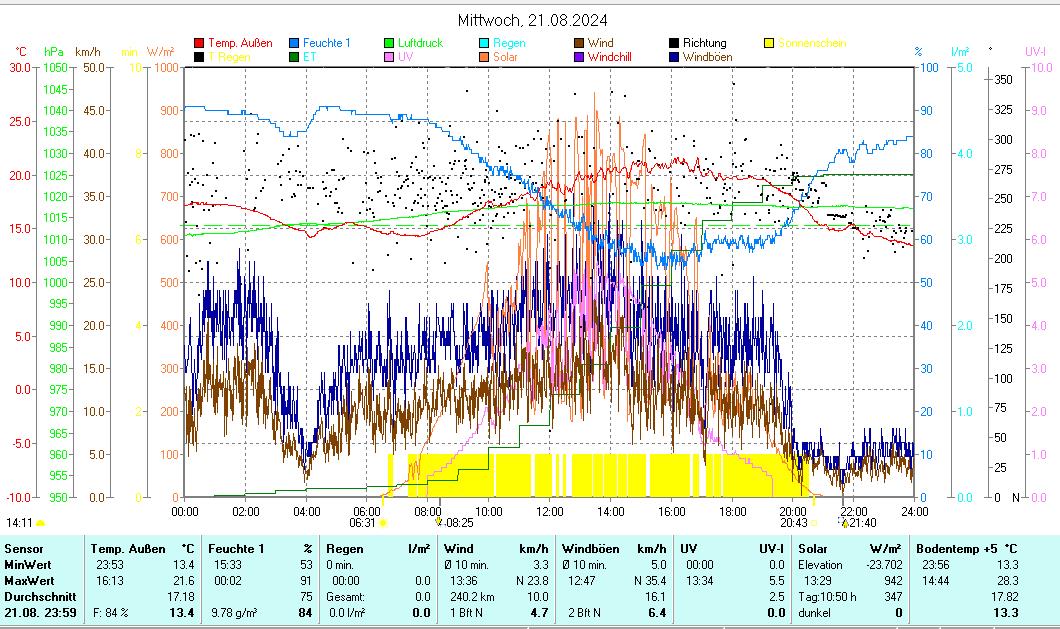1060x629 pixels.
Task: Click the 'UV-I' axis unit label at top right
Action: (x=1035, y=52)
